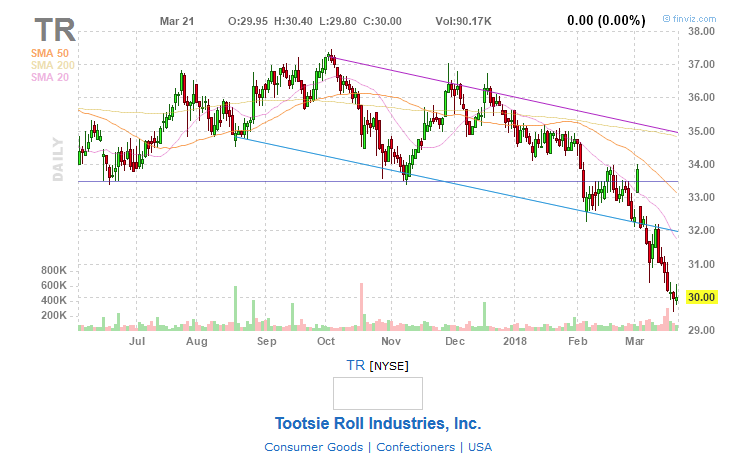Click the 38.00 price axis label
Viewport: 751px width, 464px height.
click(701, 32)
